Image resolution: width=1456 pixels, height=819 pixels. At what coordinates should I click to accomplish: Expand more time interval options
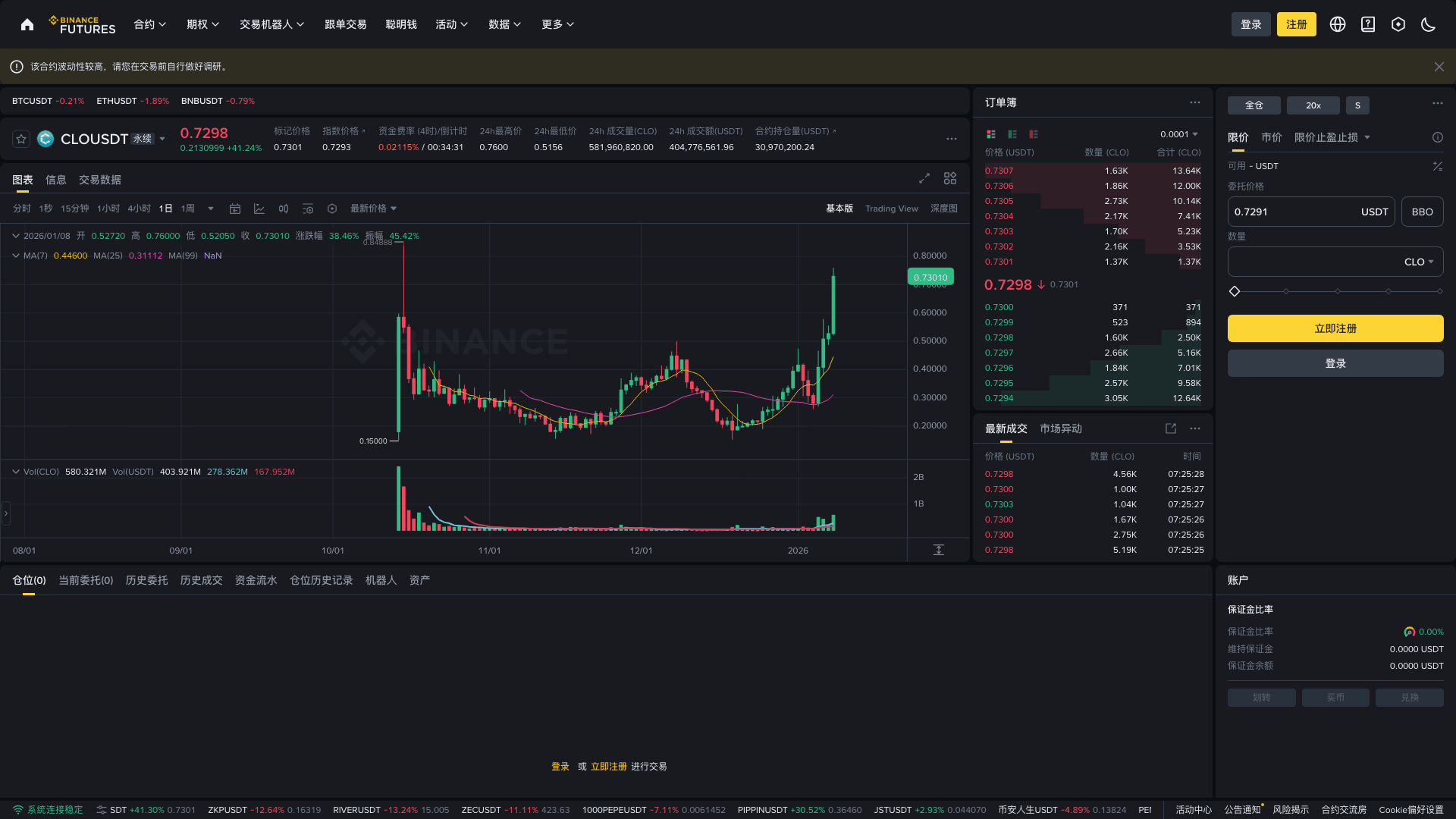[211, 209]
